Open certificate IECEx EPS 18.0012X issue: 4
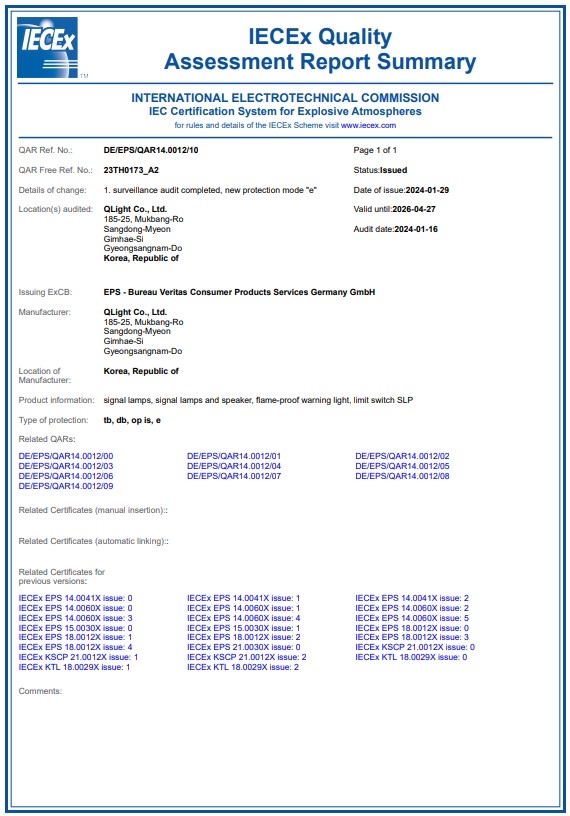The height and width of the screenshot is (816, 570). (75, 647)
